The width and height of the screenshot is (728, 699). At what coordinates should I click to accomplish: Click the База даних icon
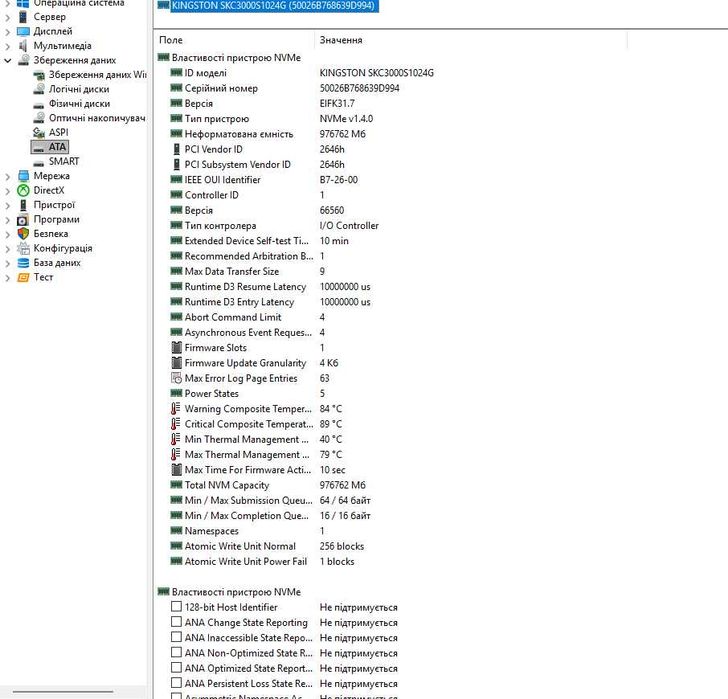tap(23, 263)
